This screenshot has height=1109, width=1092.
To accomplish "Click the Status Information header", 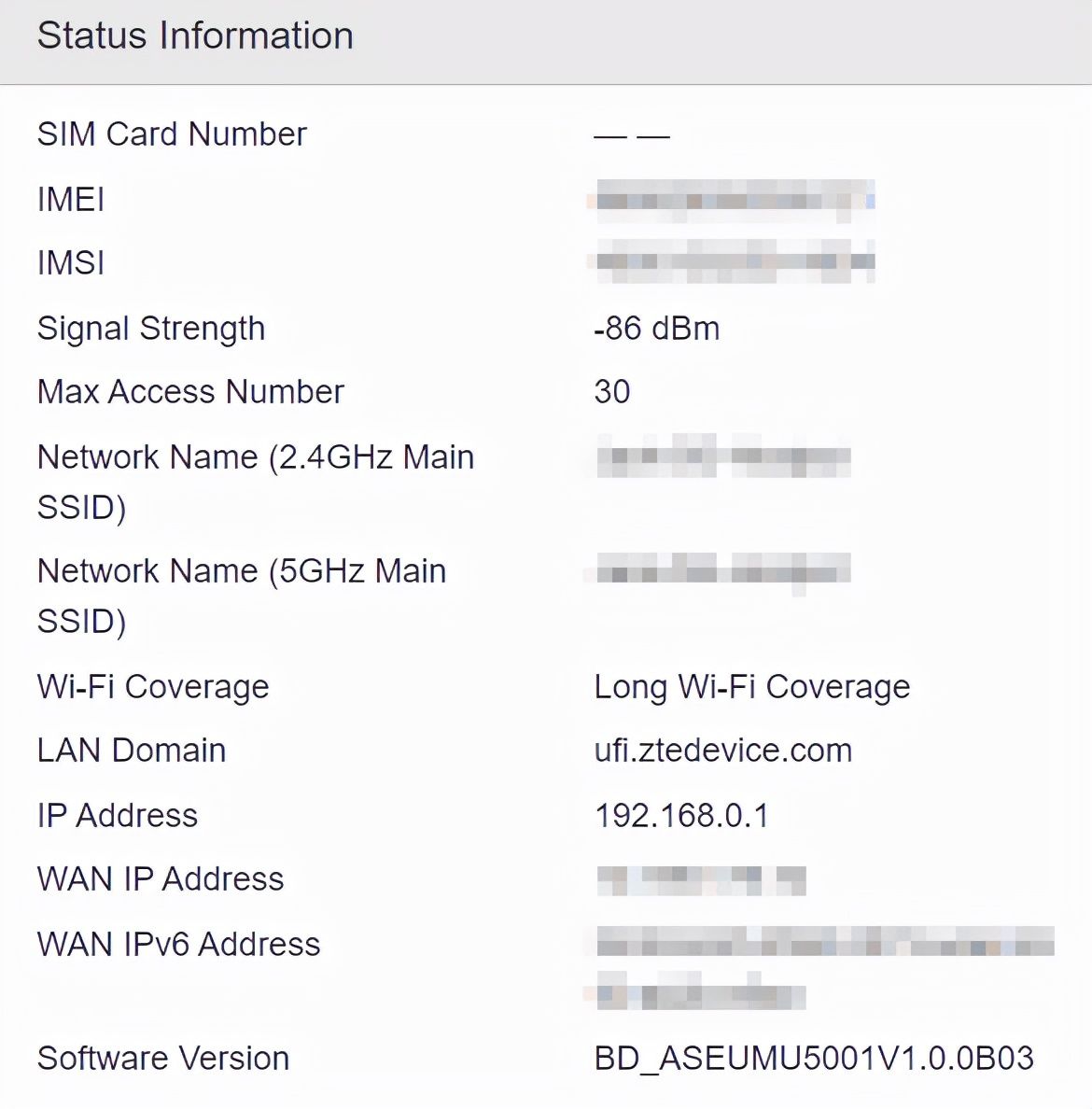I will tap(195, 36).
